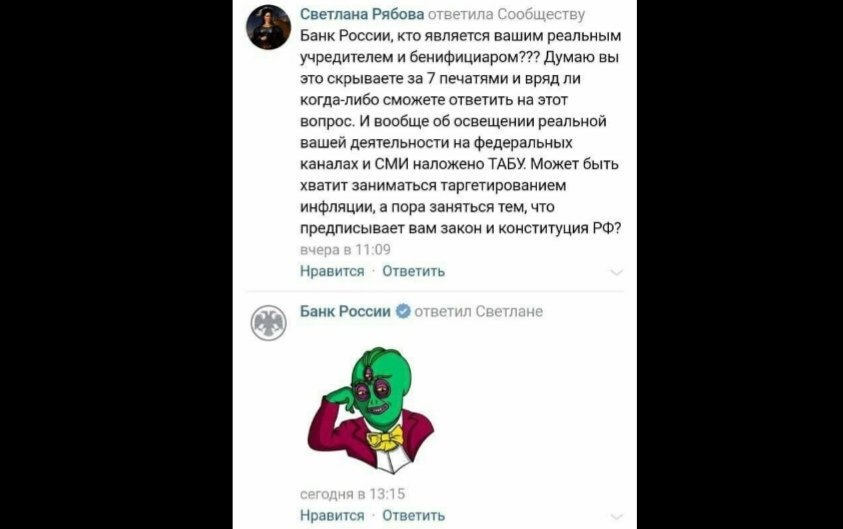Expand the chevron menu on Банк России's reply
The width and height of the screenshot is (843, 529).
(616, 517)
